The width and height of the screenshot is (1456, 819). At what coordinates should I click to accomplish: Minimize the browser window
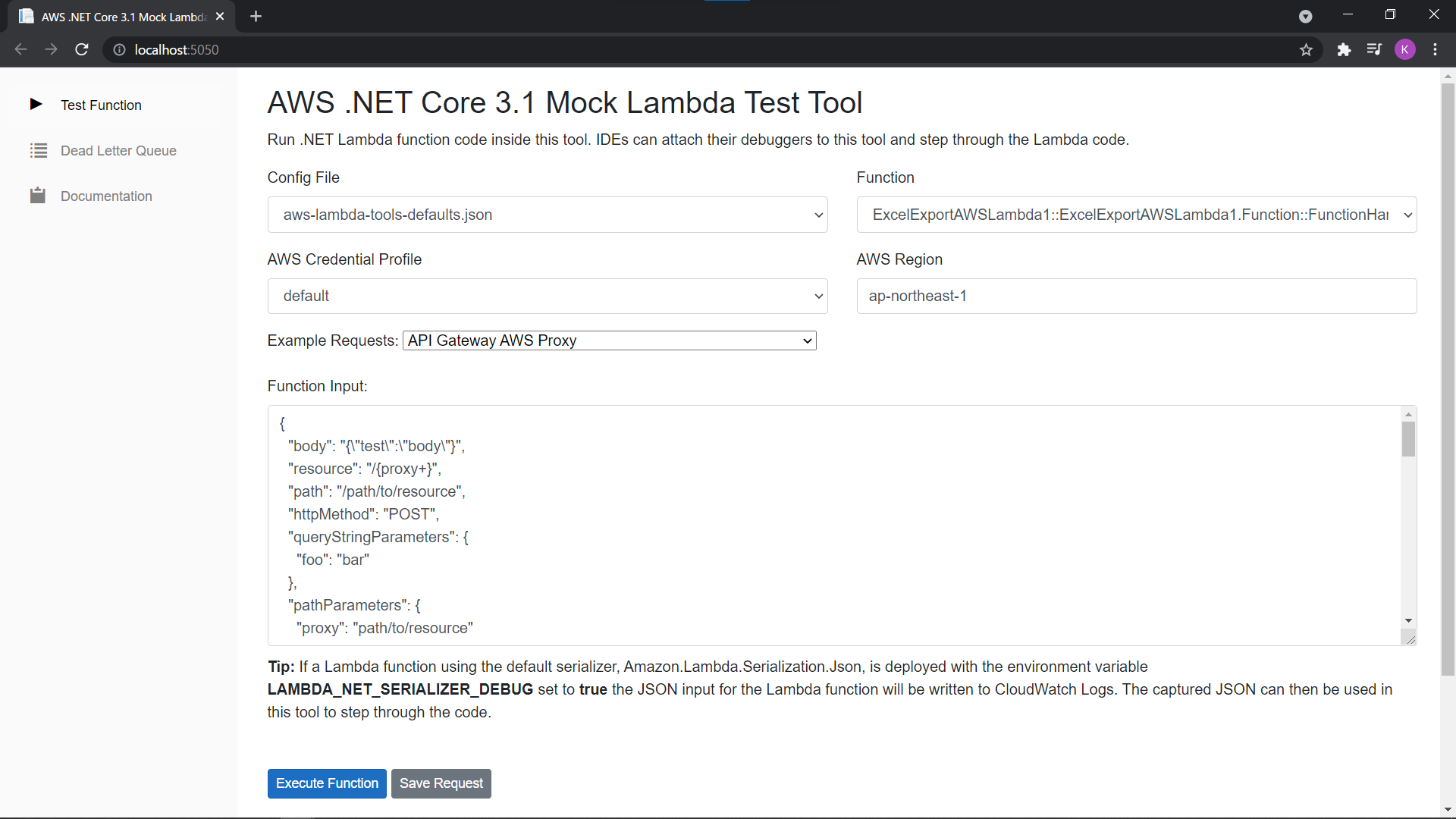click(x=1348, y=14)
